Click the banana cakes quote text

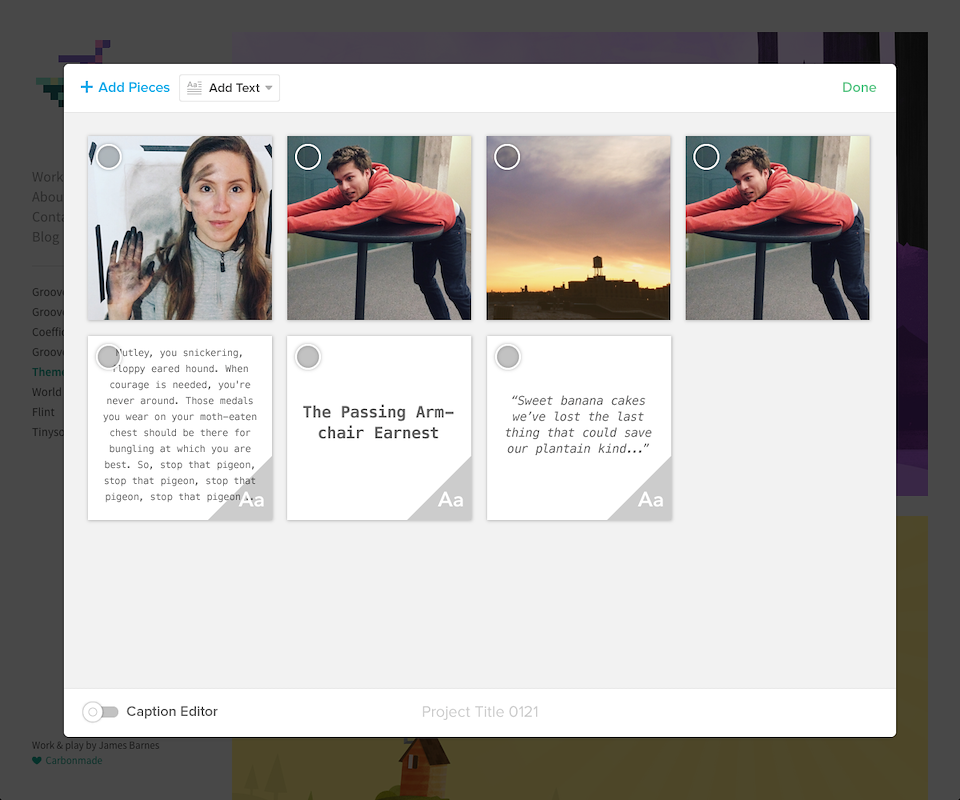tap(579, 425)
